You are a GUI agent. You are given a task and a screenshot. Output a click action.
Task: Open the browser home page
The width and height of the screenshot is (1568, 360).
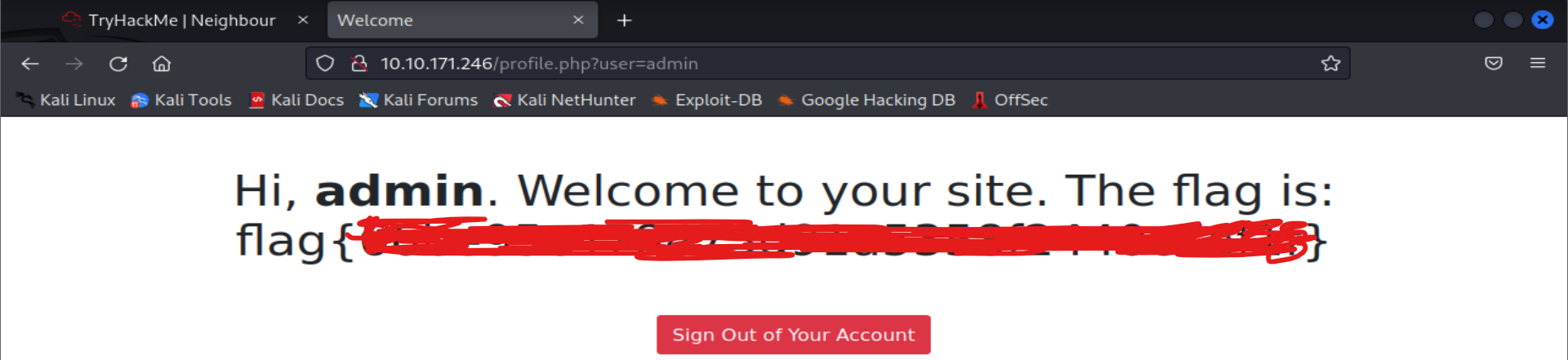(162, 64)
